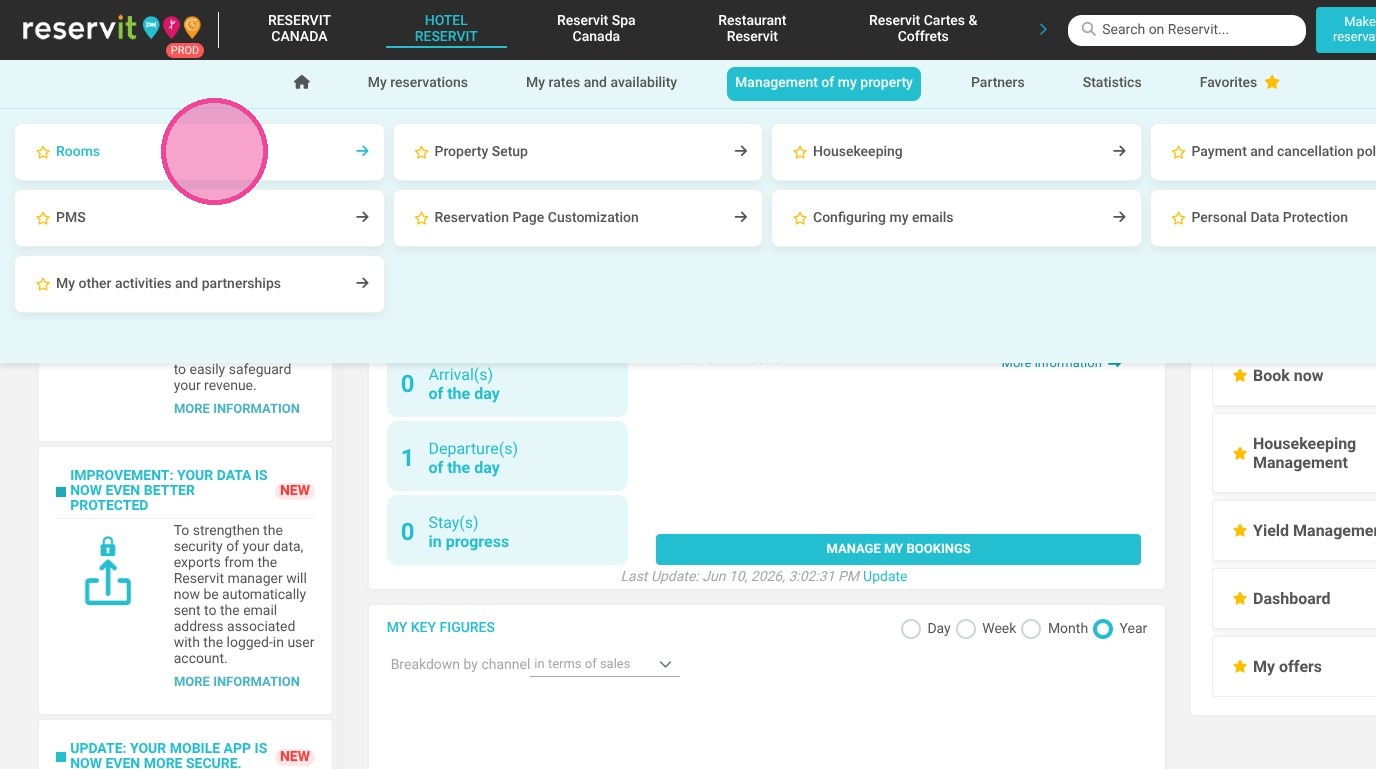
Task: Click My other activities arrow
Action: [362, 283]
